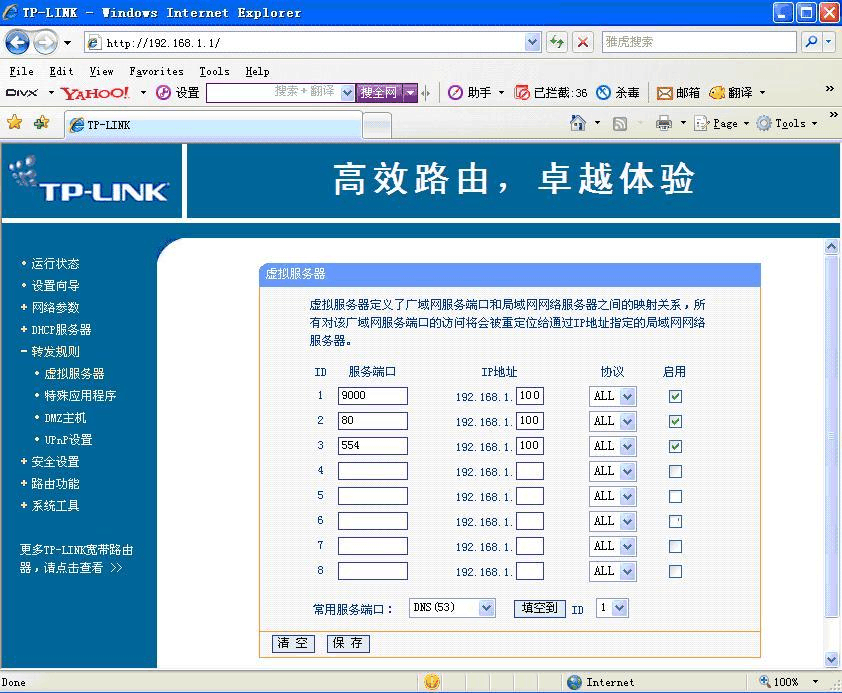Open the Tools menu in menu bar
This screenshot has height=693, width=842.
click(x=214, y=72)
